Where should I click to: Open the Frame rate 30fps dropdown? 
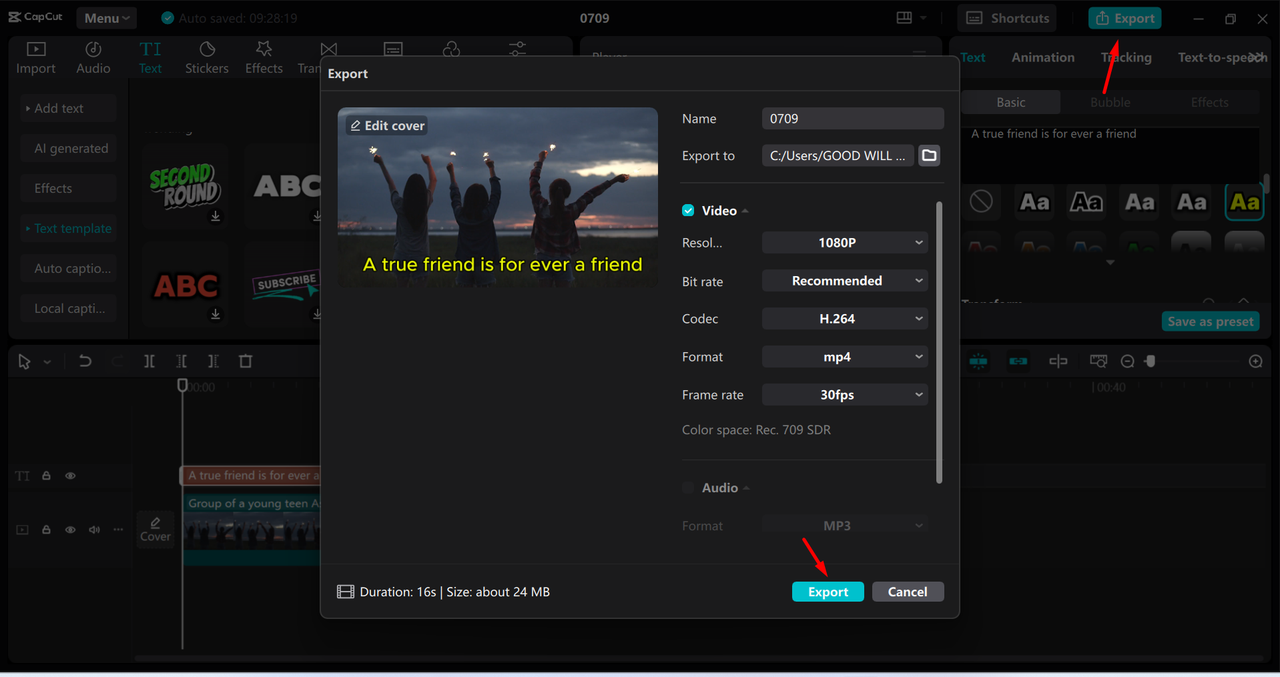pyautogui.click(x=845, y=395)
